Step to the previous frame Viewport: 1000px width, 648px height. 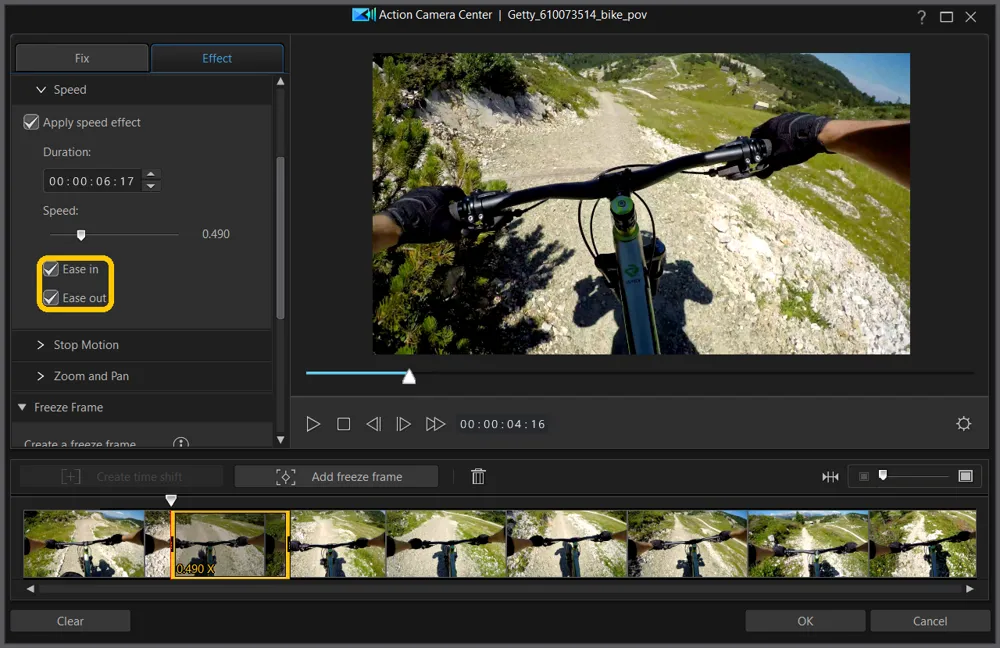[374, 424]
